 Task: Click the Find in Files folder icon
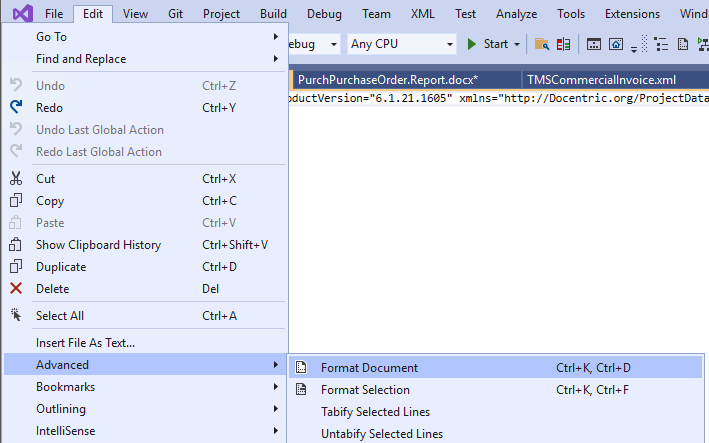point(541,44)
